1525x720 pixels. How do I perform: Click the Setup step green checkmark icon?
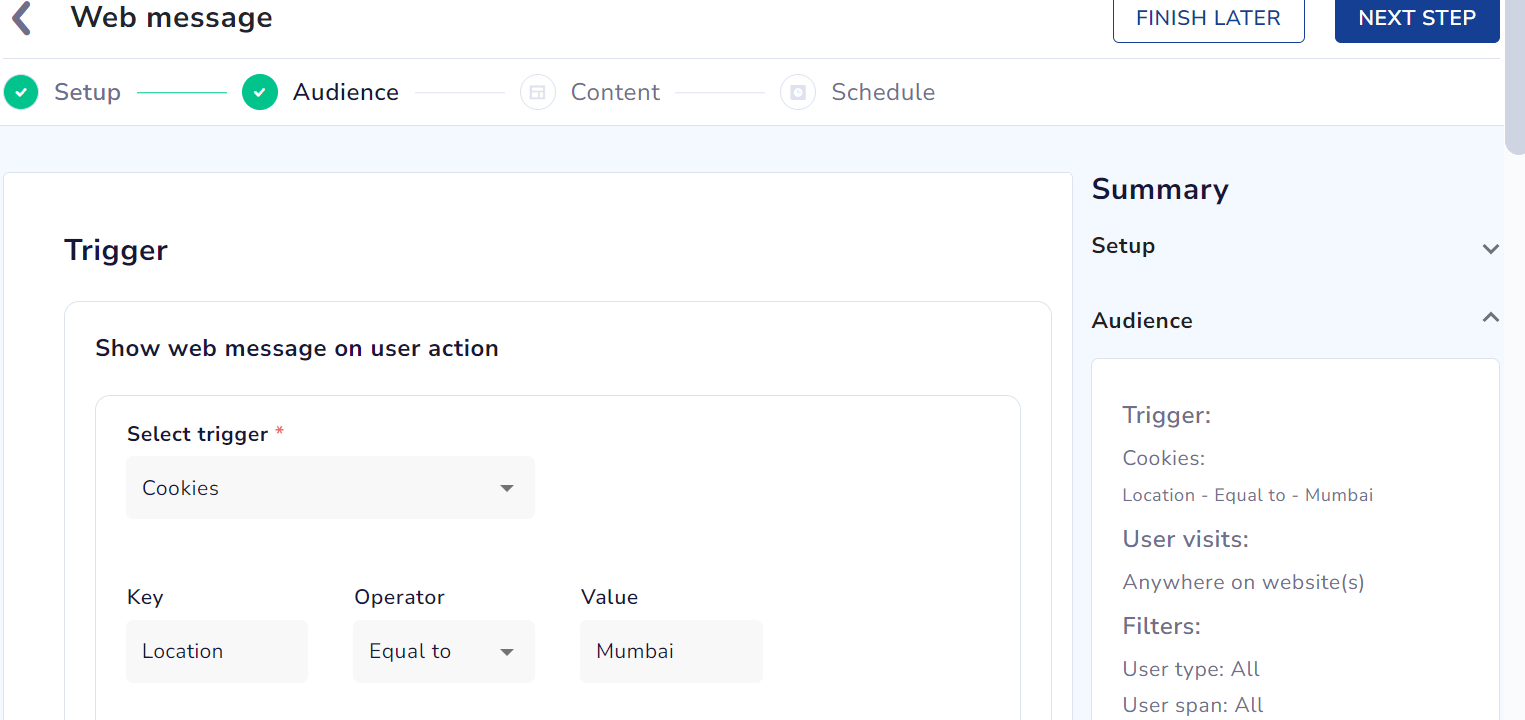(21, 93)
